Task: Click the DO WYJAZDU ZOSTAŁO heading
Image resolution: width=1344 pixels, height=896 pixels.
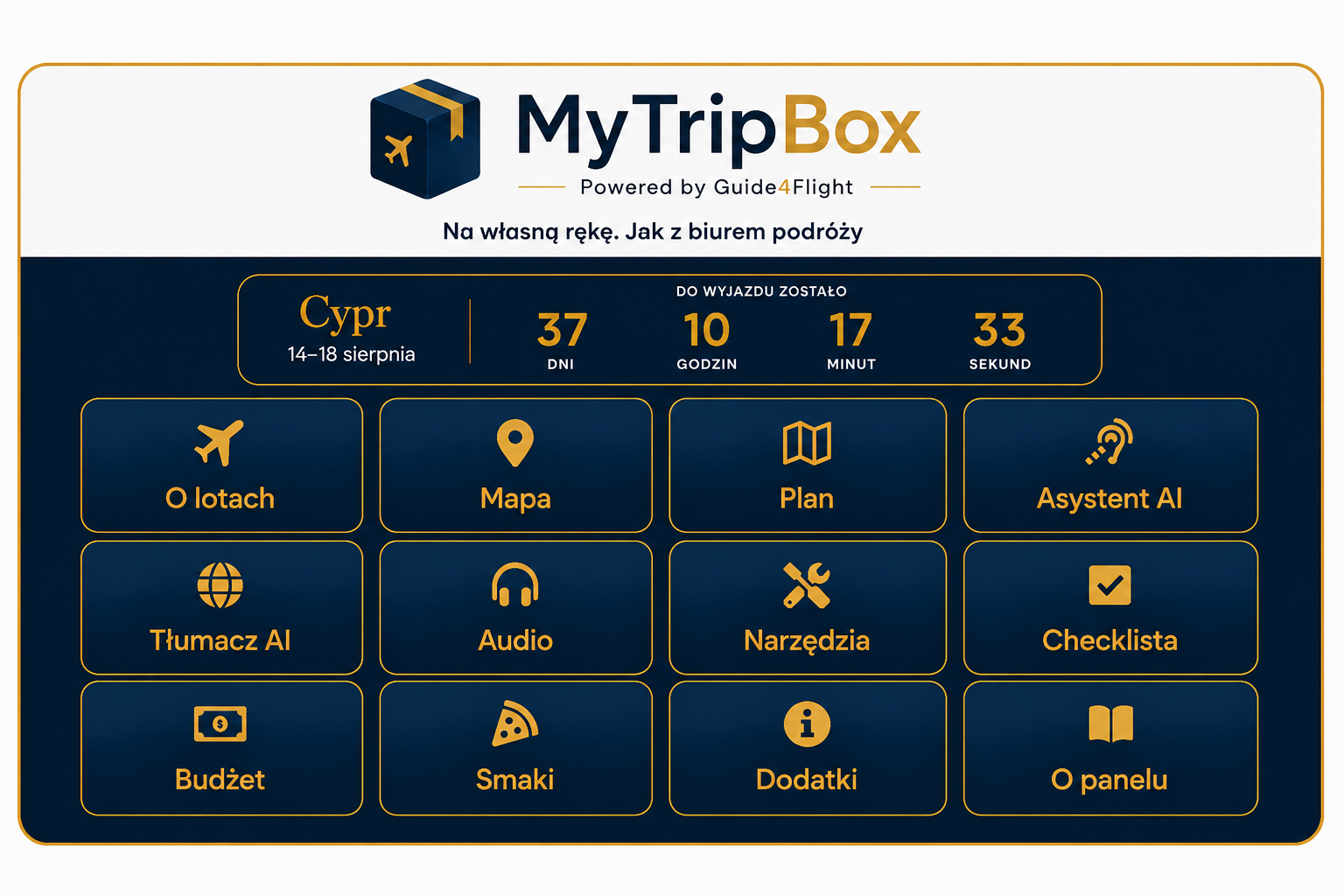Action: (x=761, y=291)
